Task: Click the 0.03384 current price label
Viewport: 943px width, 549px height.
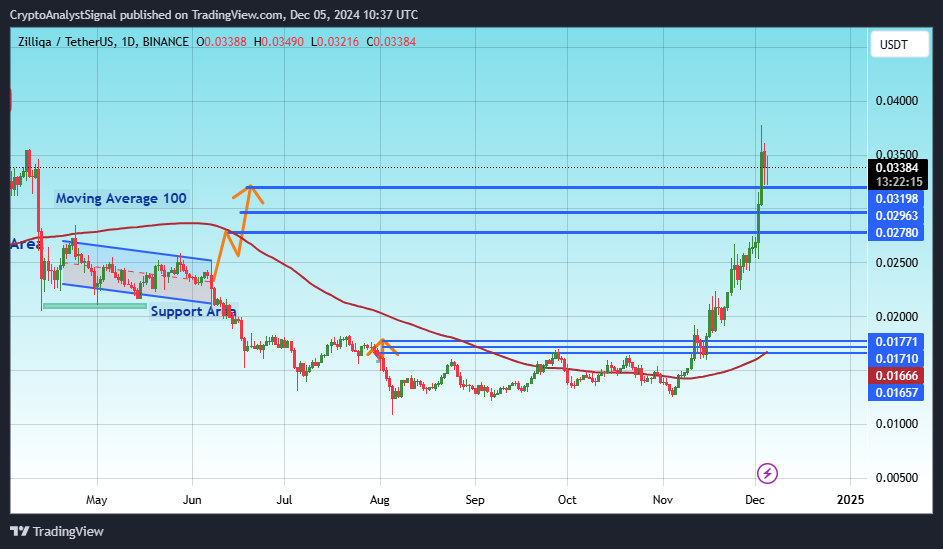Action: click(897, 168)
